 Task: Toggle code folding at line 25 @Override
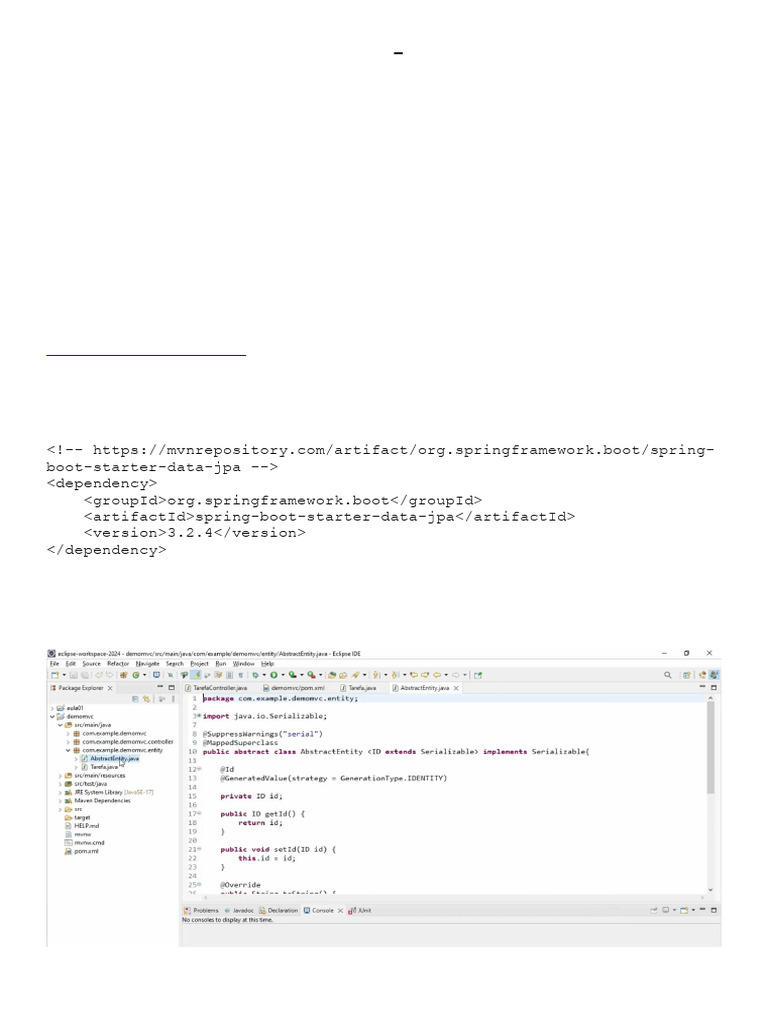pos(199,885)
